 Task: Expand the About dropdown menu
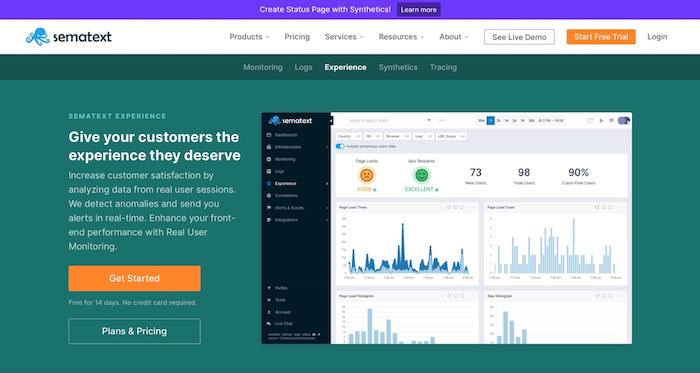[x=454, y=37]
